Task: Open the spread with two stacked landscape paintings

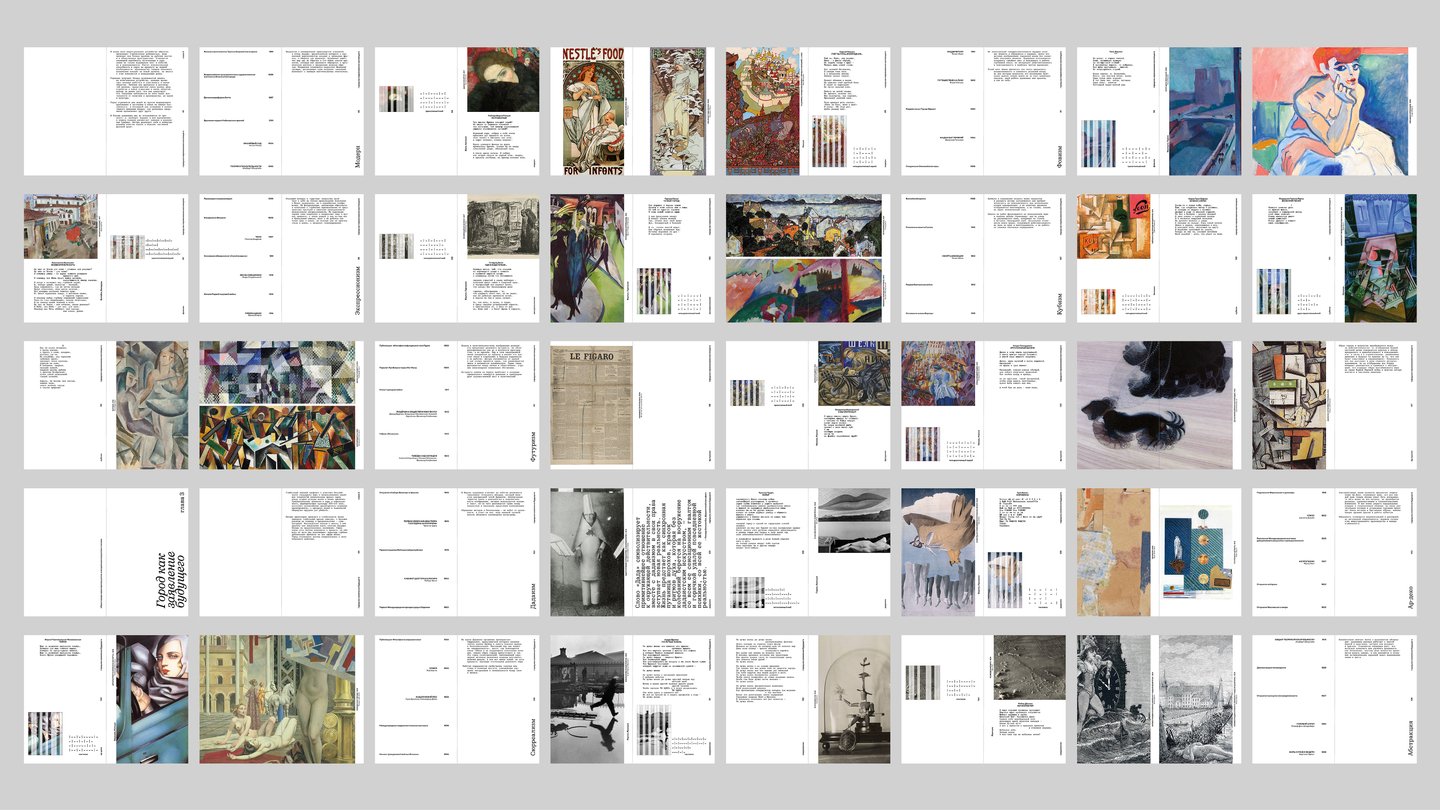Action: point(808,258)
